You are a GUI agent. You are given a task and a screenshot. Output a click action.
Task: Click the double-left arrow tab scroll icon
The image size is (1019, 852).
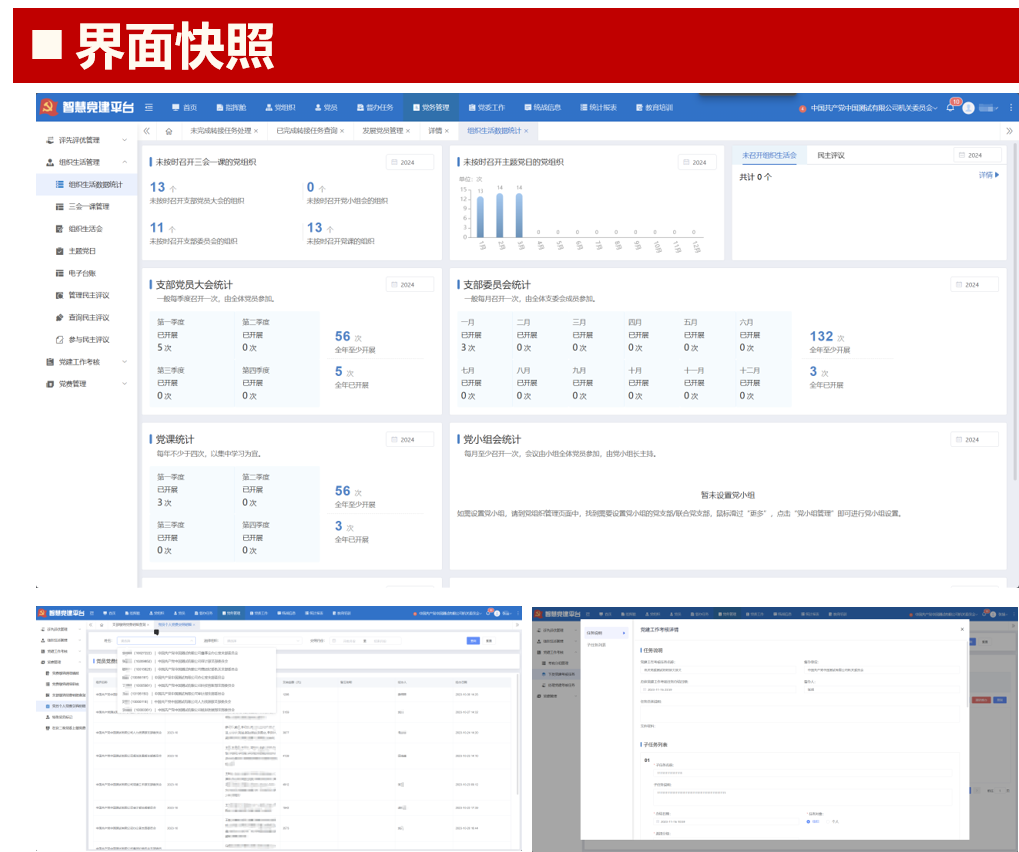point(147,131)
